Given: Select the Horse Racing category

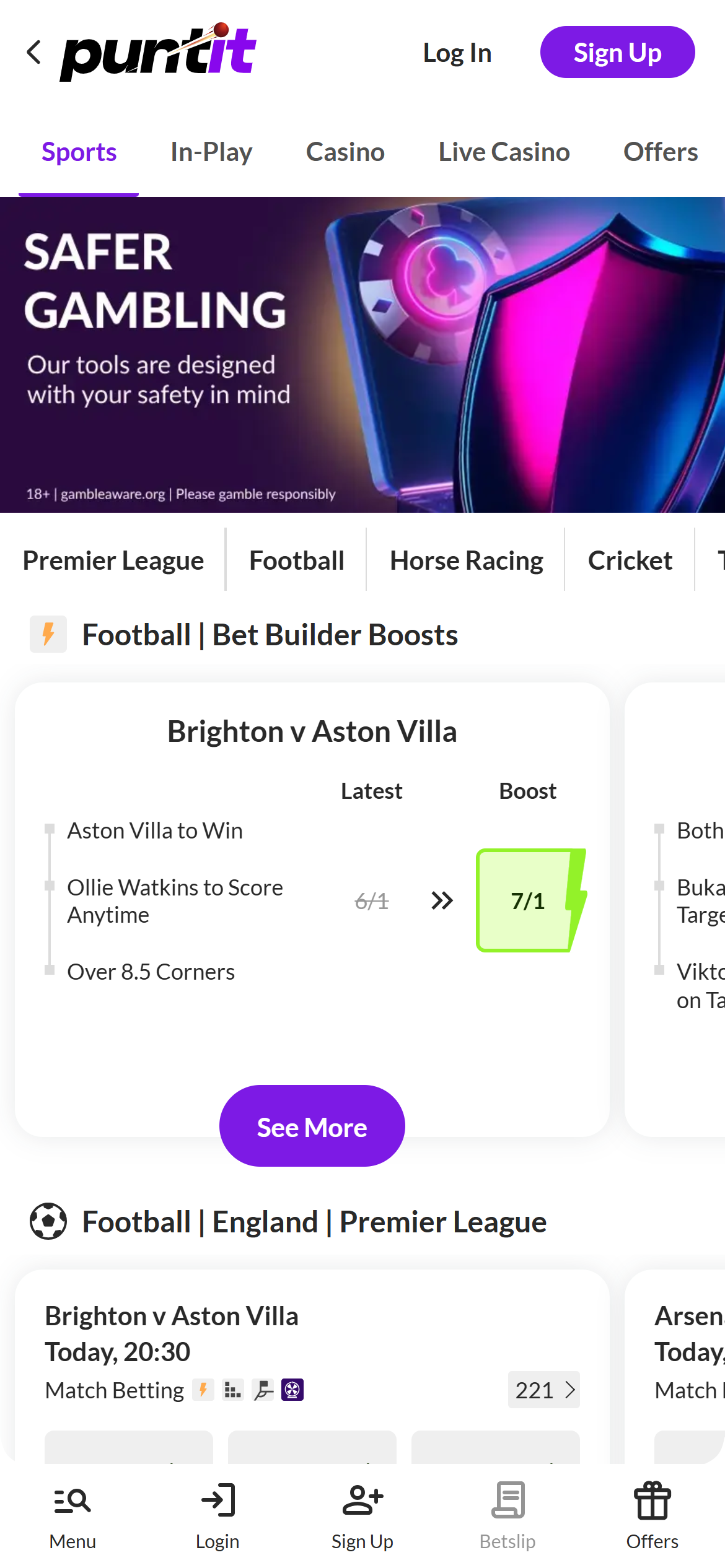Looking at the screenshot, I should (466, 560).
